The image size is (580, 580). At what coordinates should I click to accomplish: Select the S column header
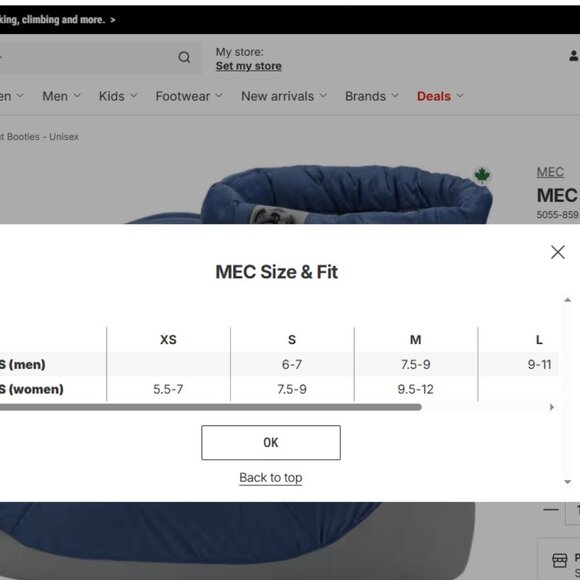[x=292, y=340]
